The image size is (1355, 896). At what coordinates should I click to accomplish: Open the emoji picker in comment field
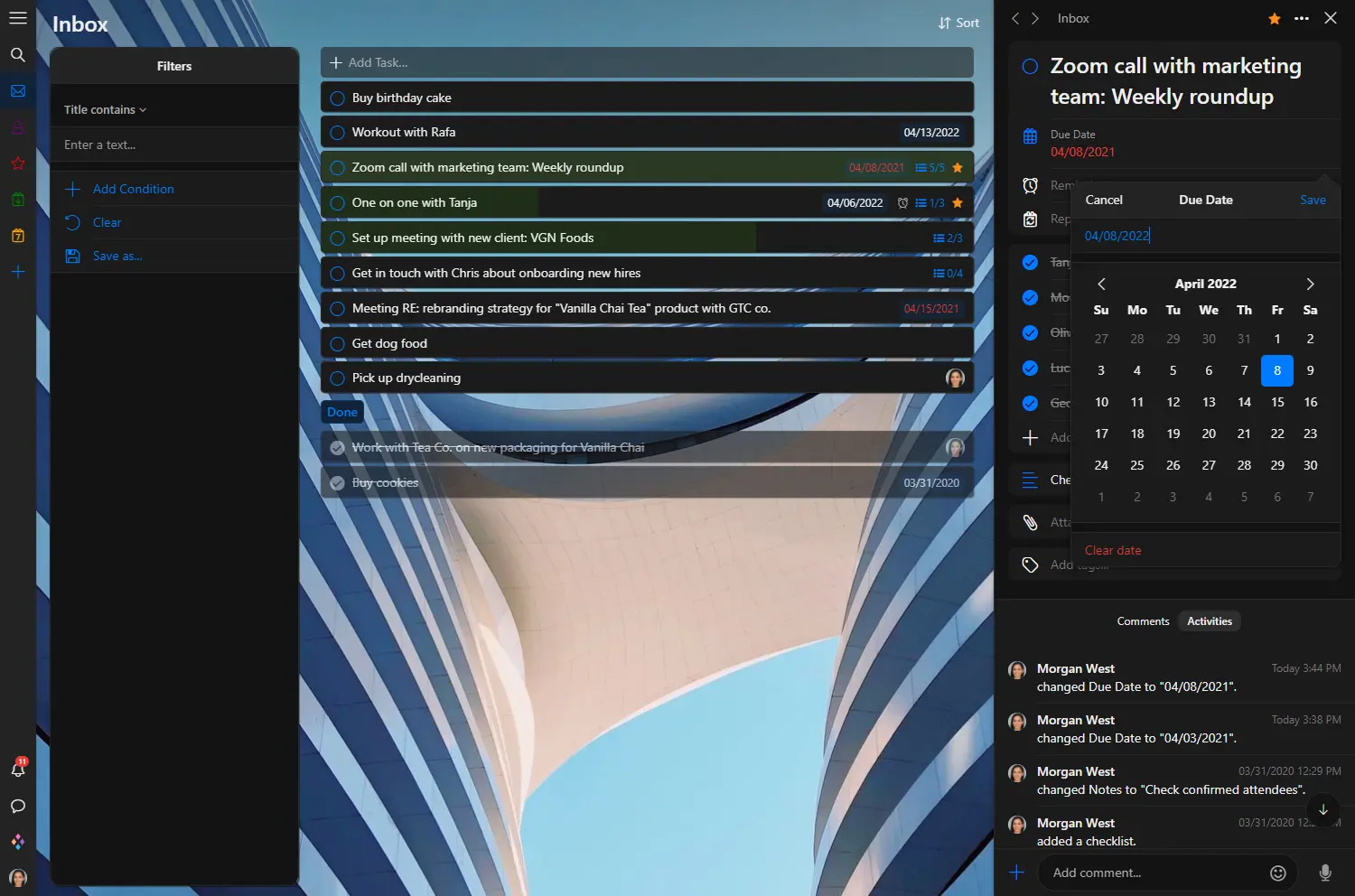tap(1277, 873)
